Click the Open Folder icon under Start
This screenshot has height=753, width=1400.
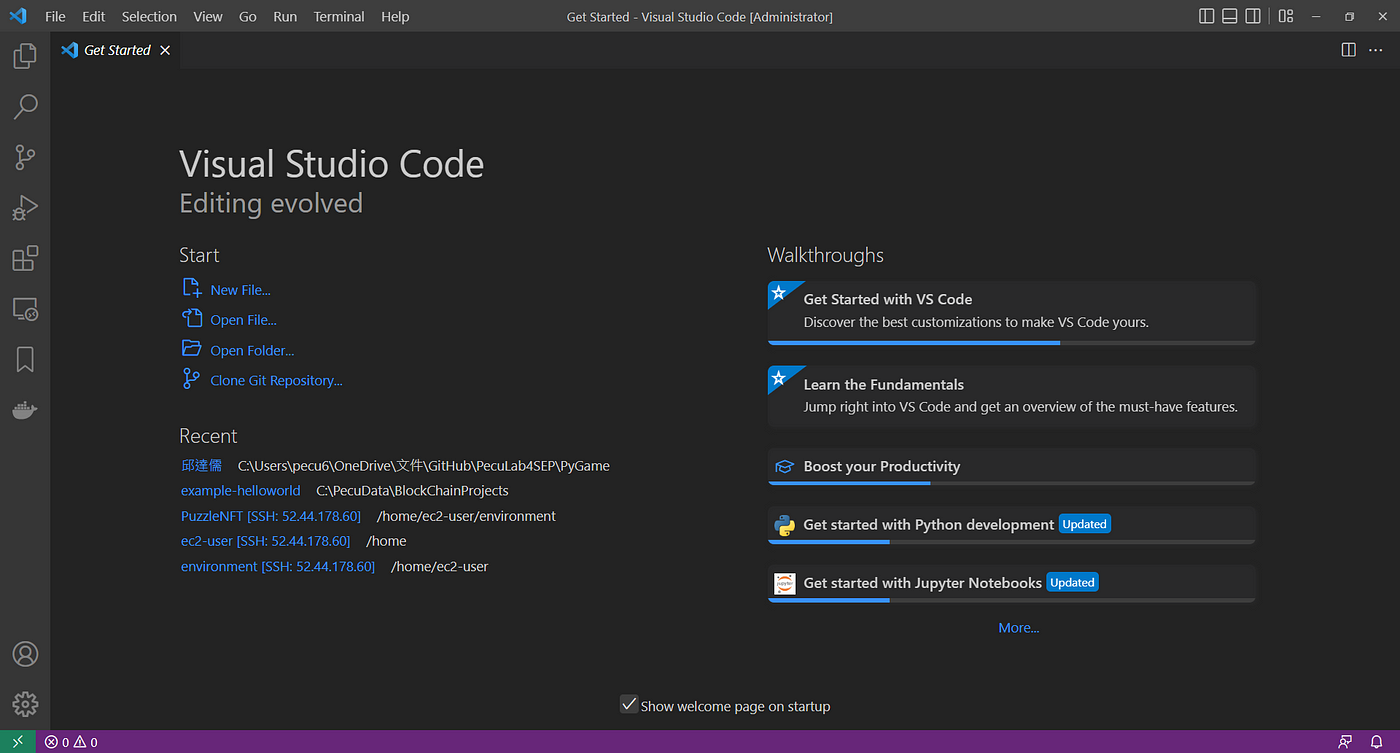(x=192, y=348)
